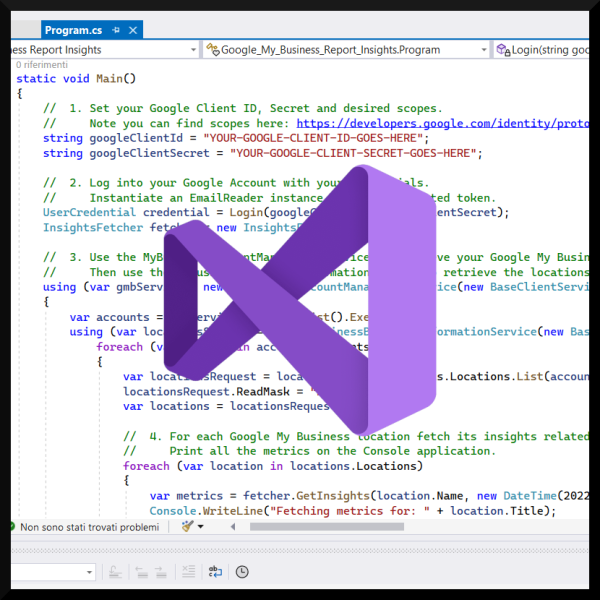Click "BaseClientServi" at the line's end

[x=540, y=287]
